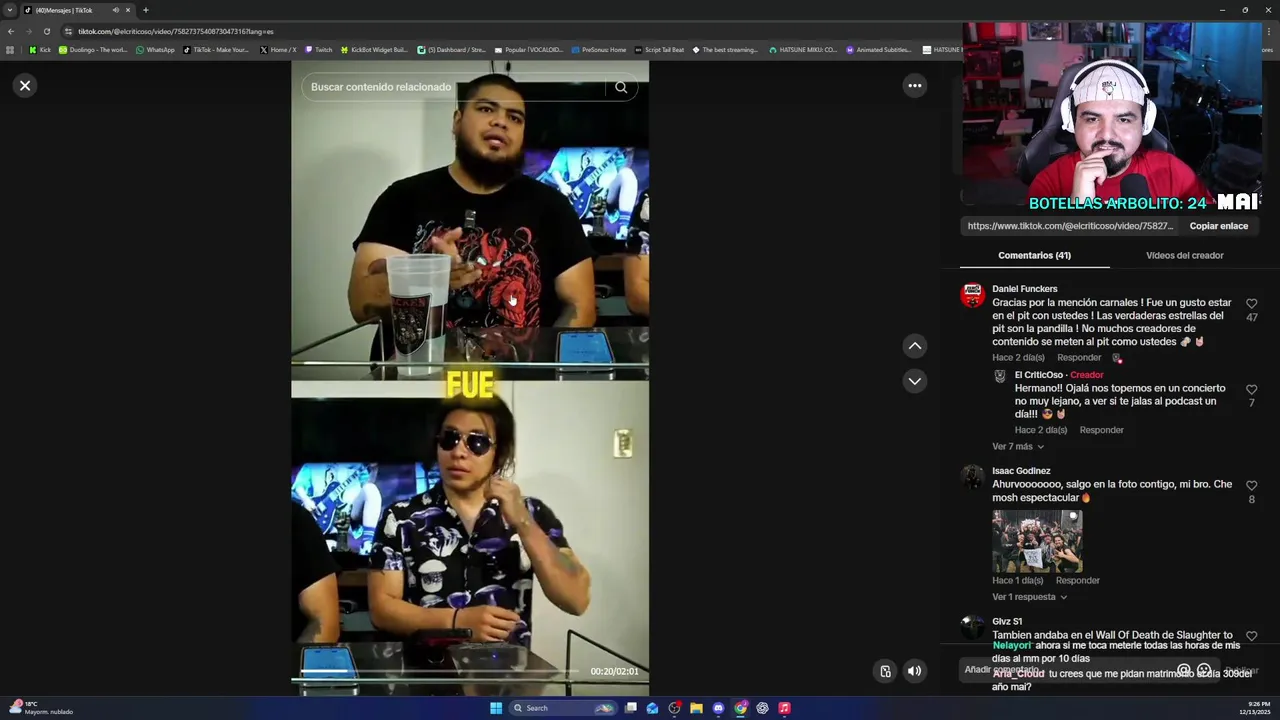Open Task View in taskbar

(631, 708)
